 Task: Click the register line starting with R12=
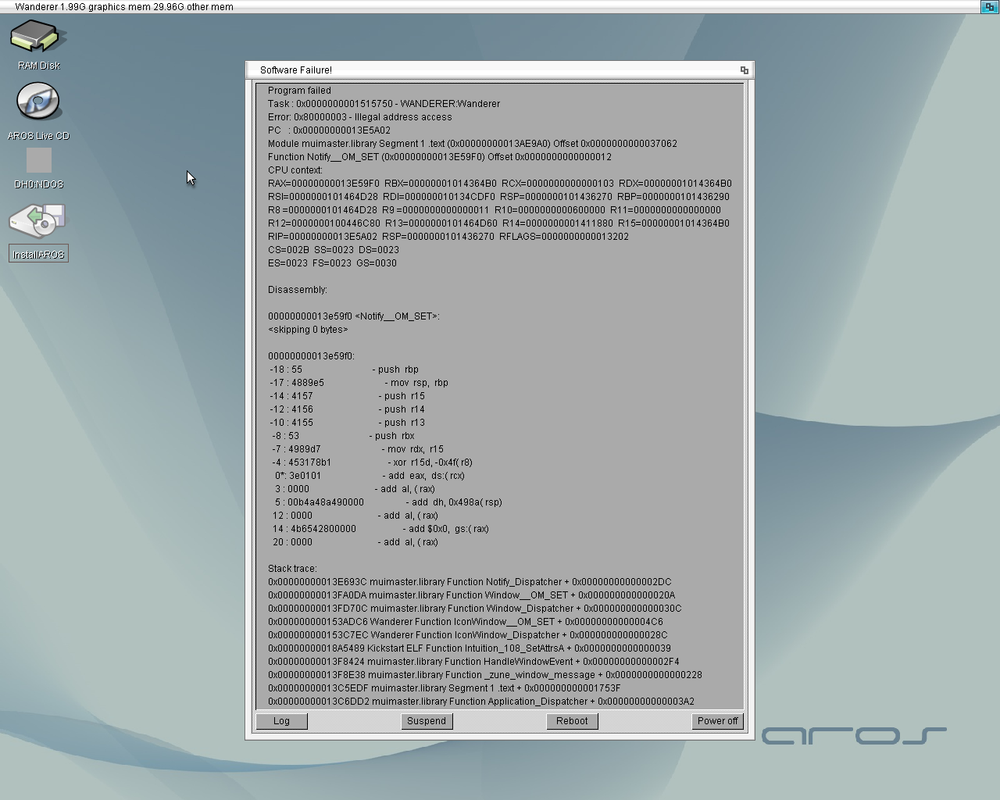499,223
